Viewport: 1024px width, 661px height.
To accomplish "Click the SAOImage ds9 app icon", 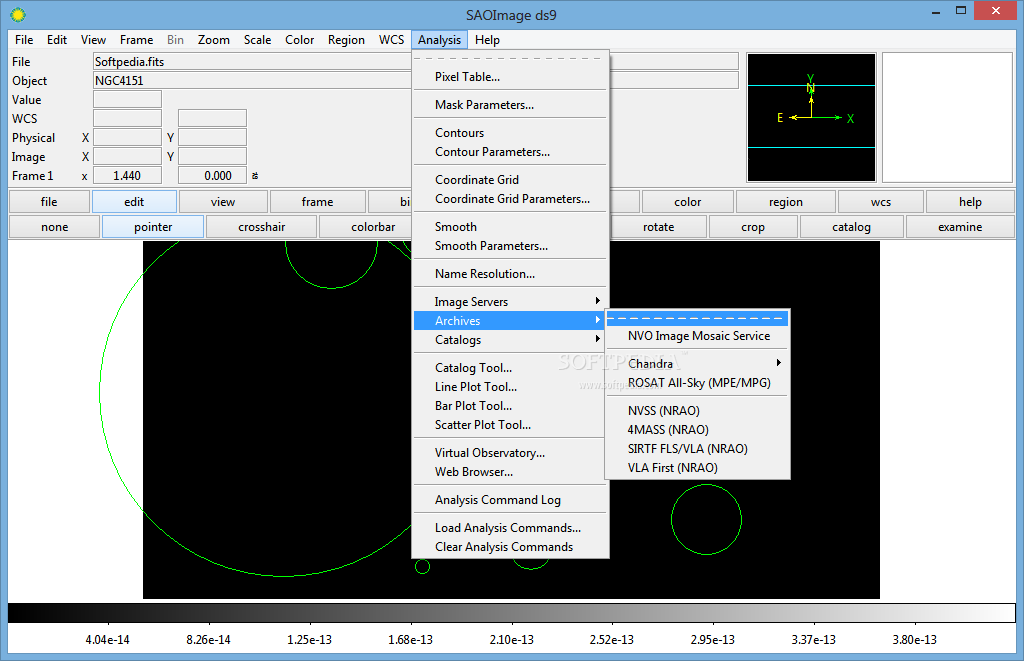I will (18, 14).
